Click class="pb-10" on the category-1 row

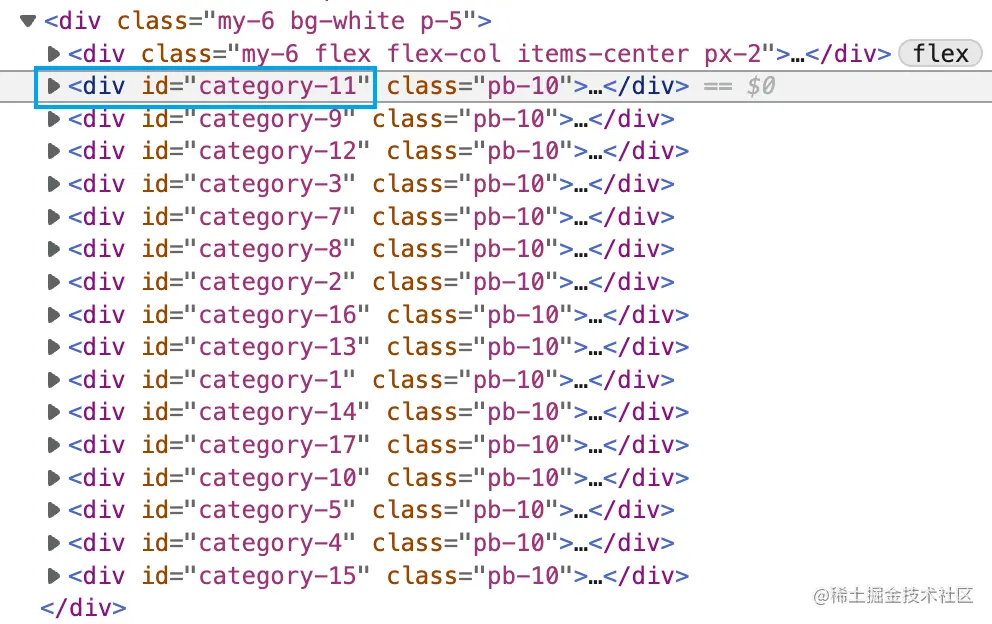(x=466, y=380)
